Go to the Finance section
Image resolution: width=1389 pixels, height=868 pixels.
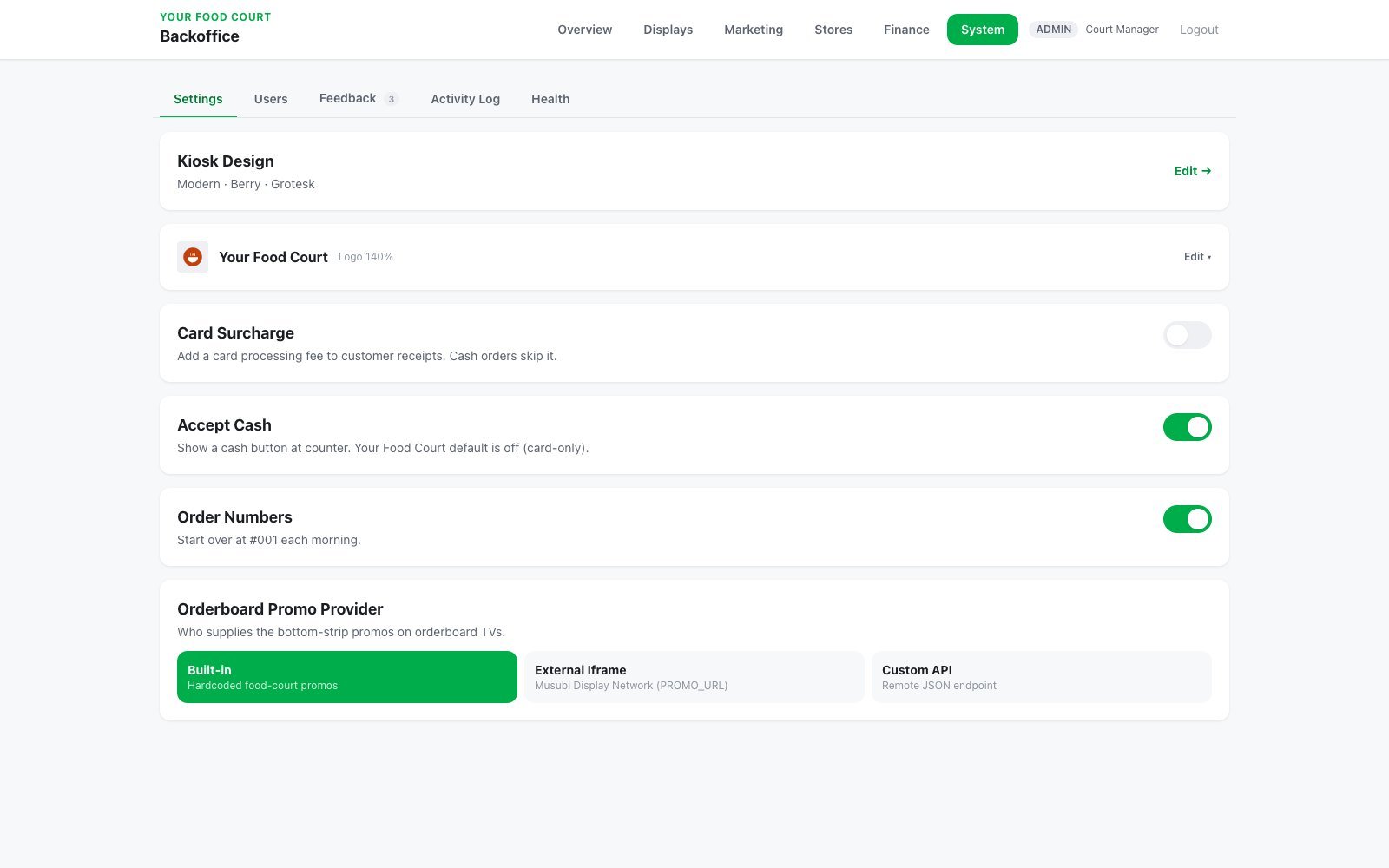906,30
